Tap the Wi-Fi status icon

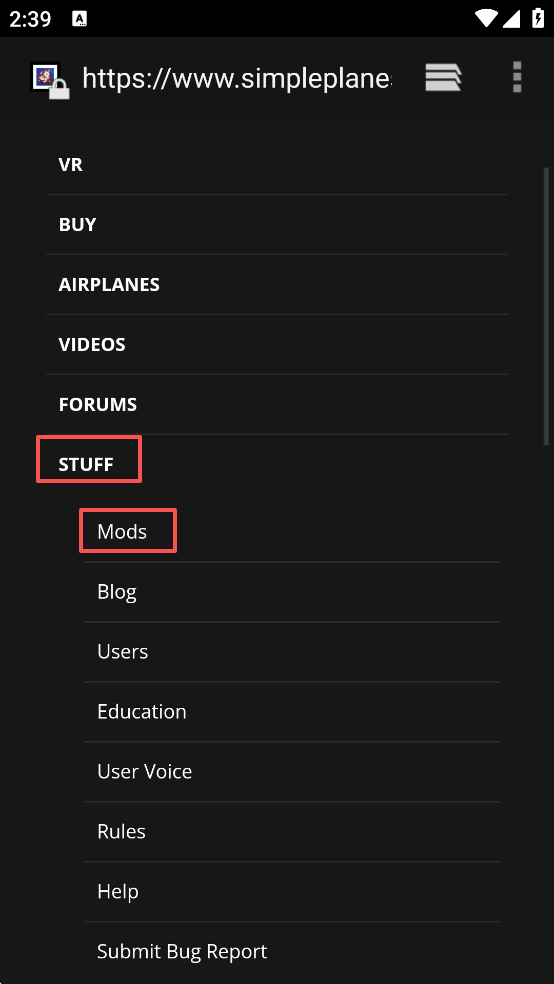486,19
